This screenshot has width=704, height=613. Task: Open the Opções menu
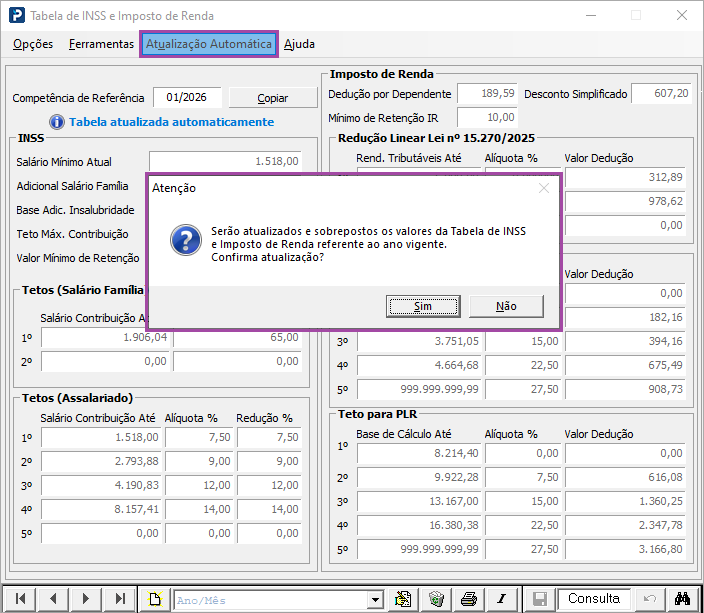point(33,44)
